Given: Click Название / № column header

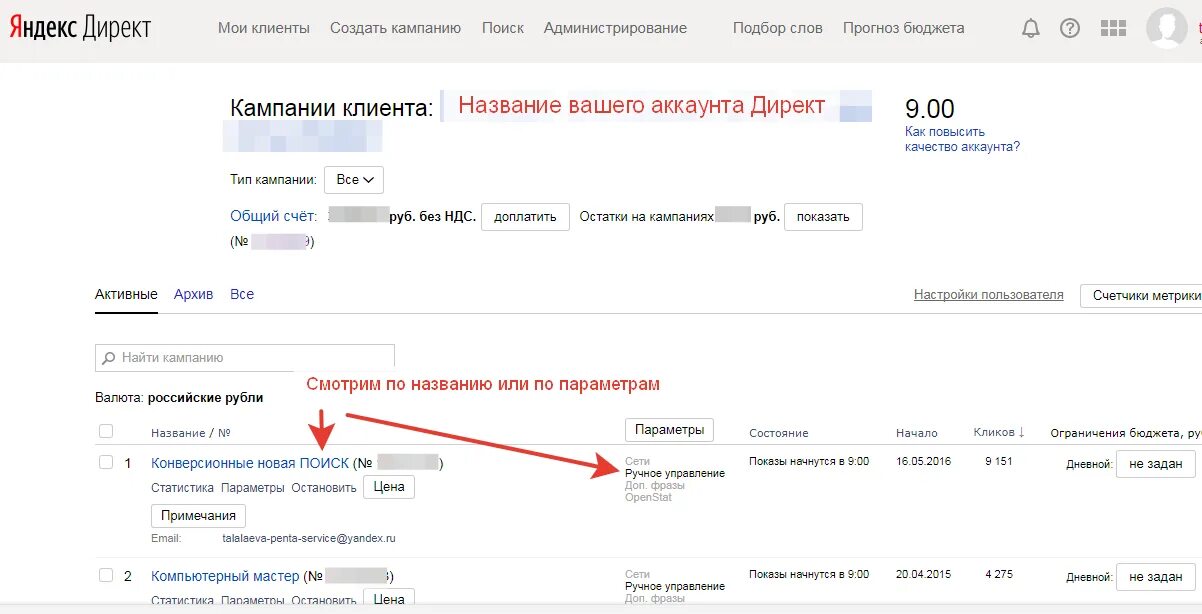Looking at the screenshot, I should point(191,433).
